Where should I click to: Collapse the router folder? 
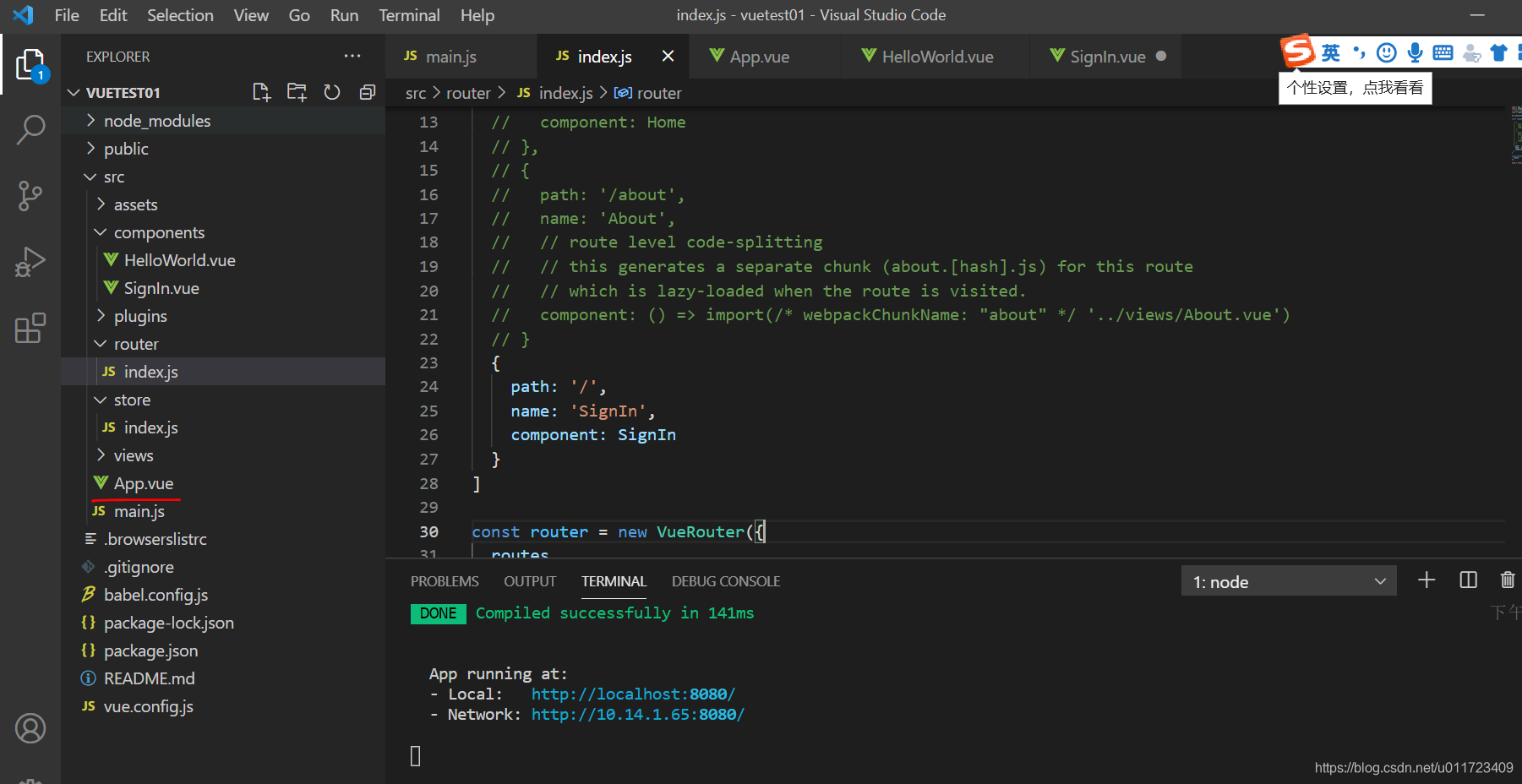pos(101,344)
